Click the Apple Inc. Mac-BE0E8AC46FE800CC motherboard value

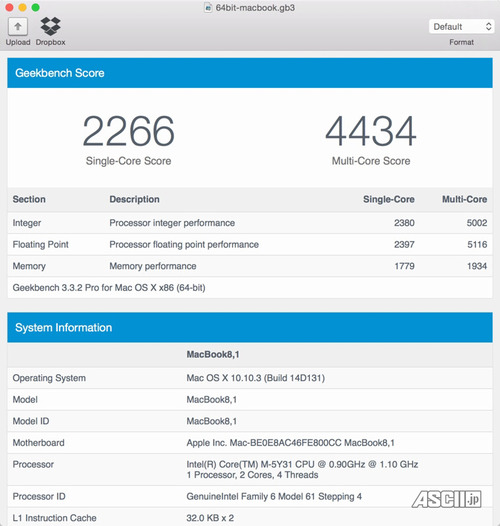pyautogui.click(x=290, y=443)
